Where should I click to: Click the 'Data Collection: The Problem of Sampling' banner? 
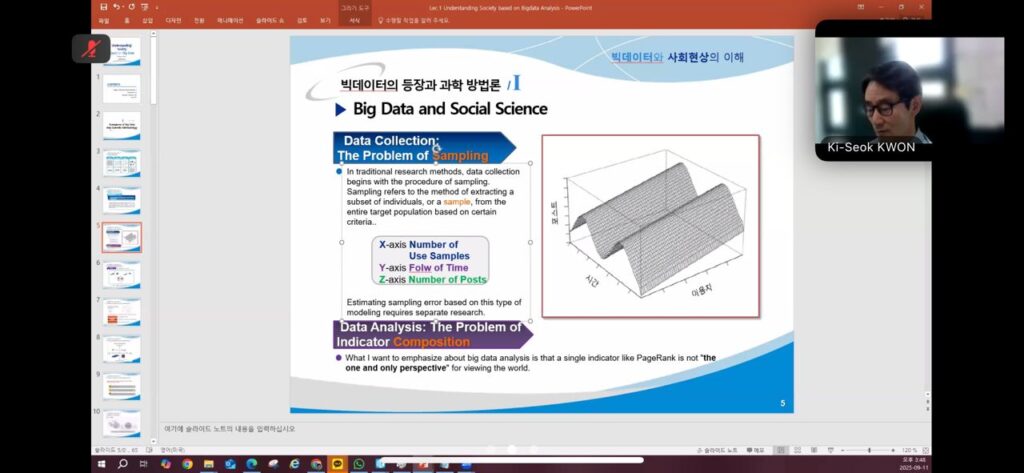(x=424, y=148)
